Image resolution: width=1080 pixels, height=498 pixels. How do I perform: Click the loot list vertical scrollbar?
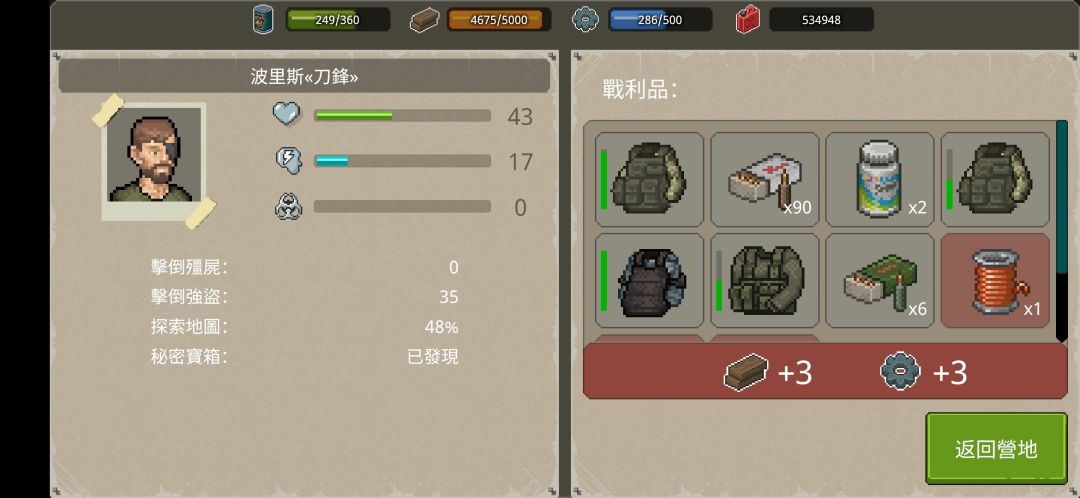click(1061, 231)
